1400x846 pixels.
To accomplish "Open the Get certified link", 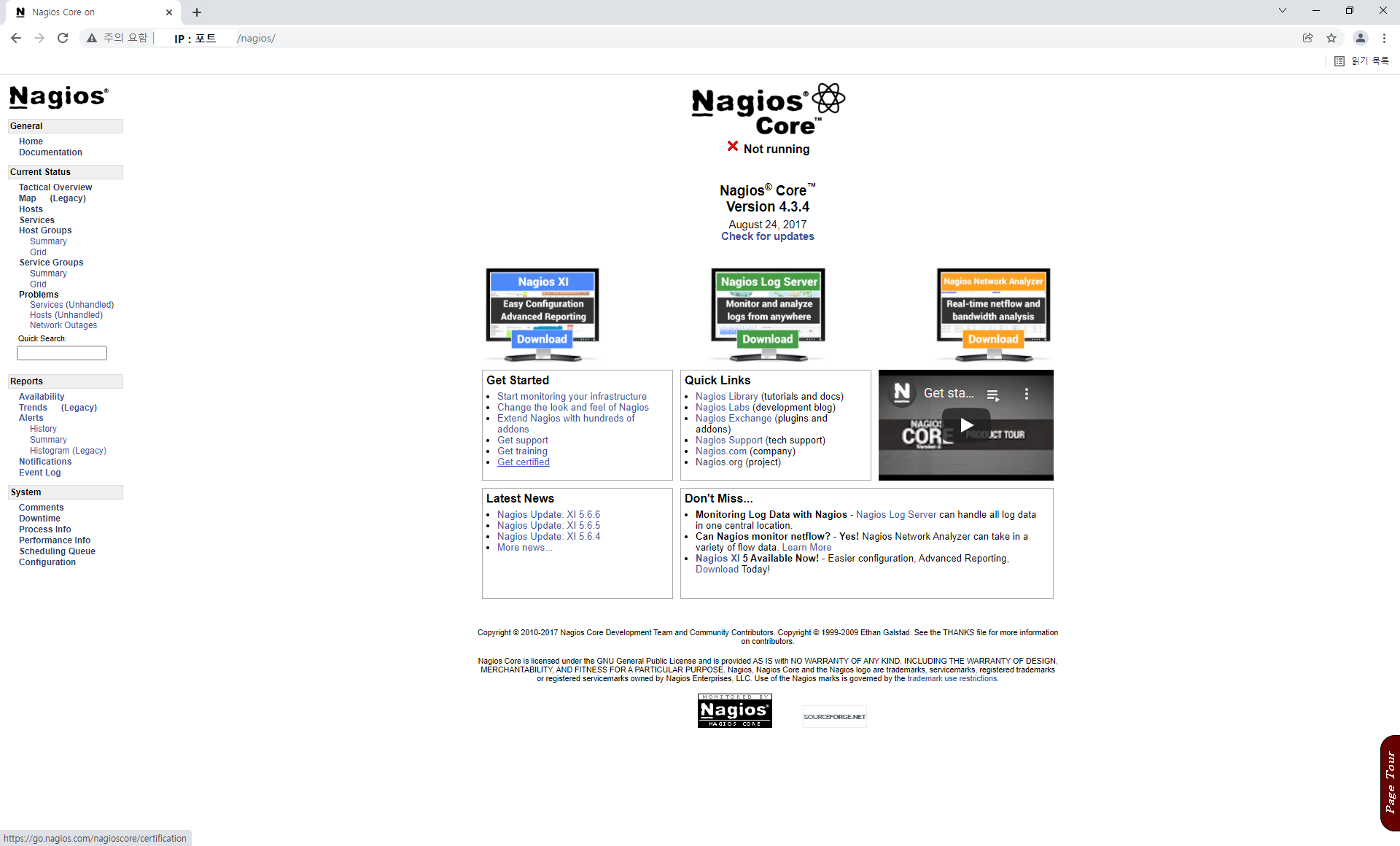I will (524, 462).
